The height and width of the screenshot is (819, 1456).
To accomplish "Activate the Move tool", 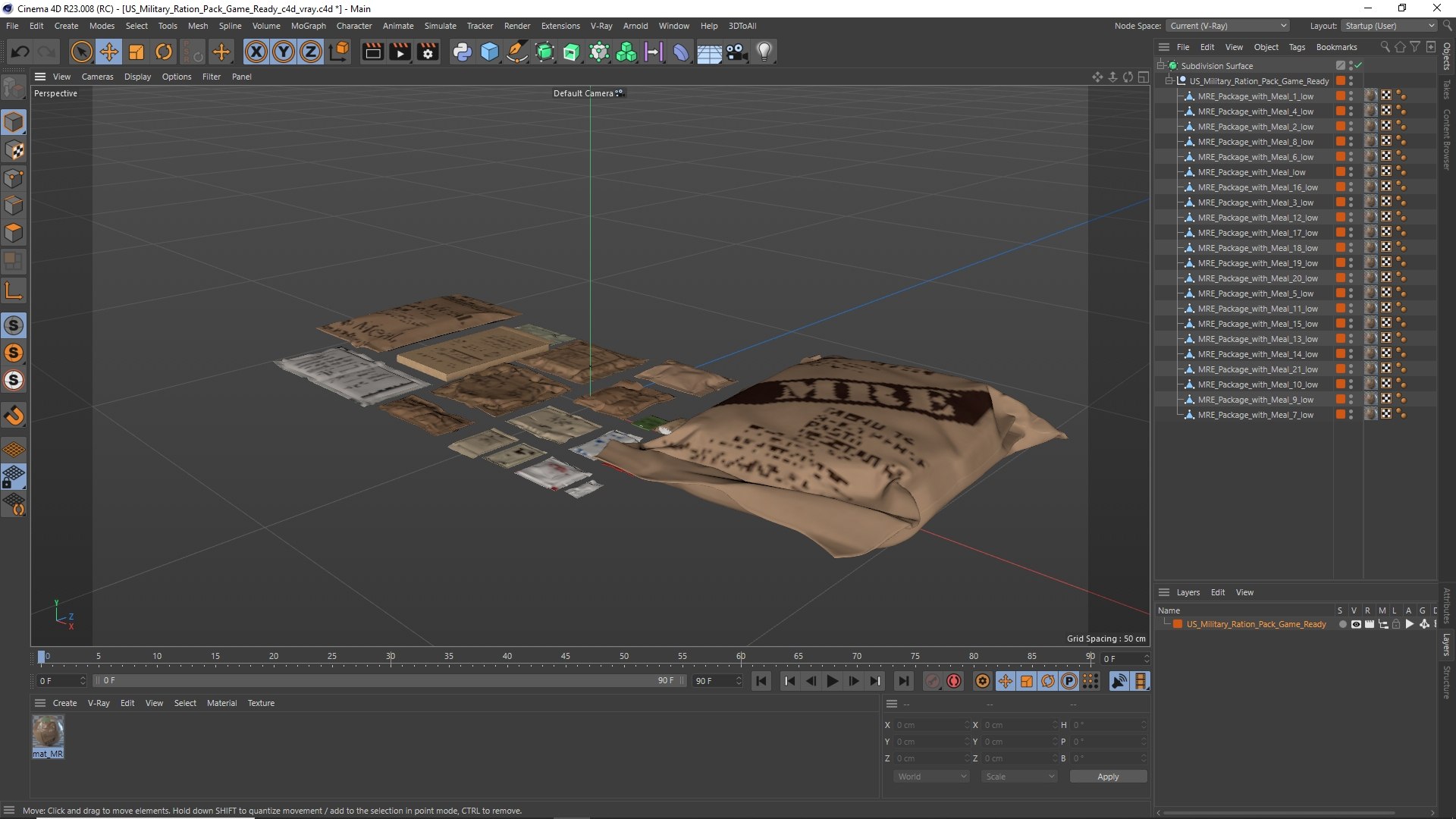I will tap(109, 52).
